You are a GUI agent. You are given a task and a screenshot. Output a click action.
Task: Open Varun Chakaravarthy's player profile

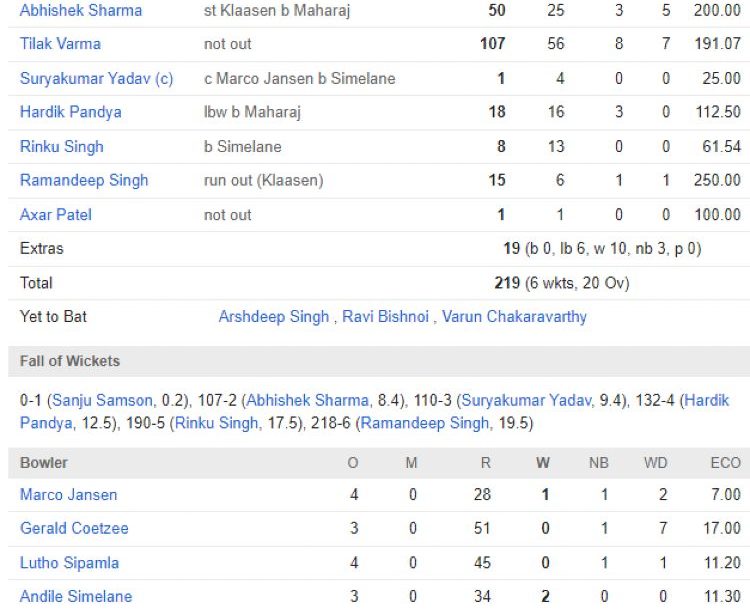pos(514,316)
